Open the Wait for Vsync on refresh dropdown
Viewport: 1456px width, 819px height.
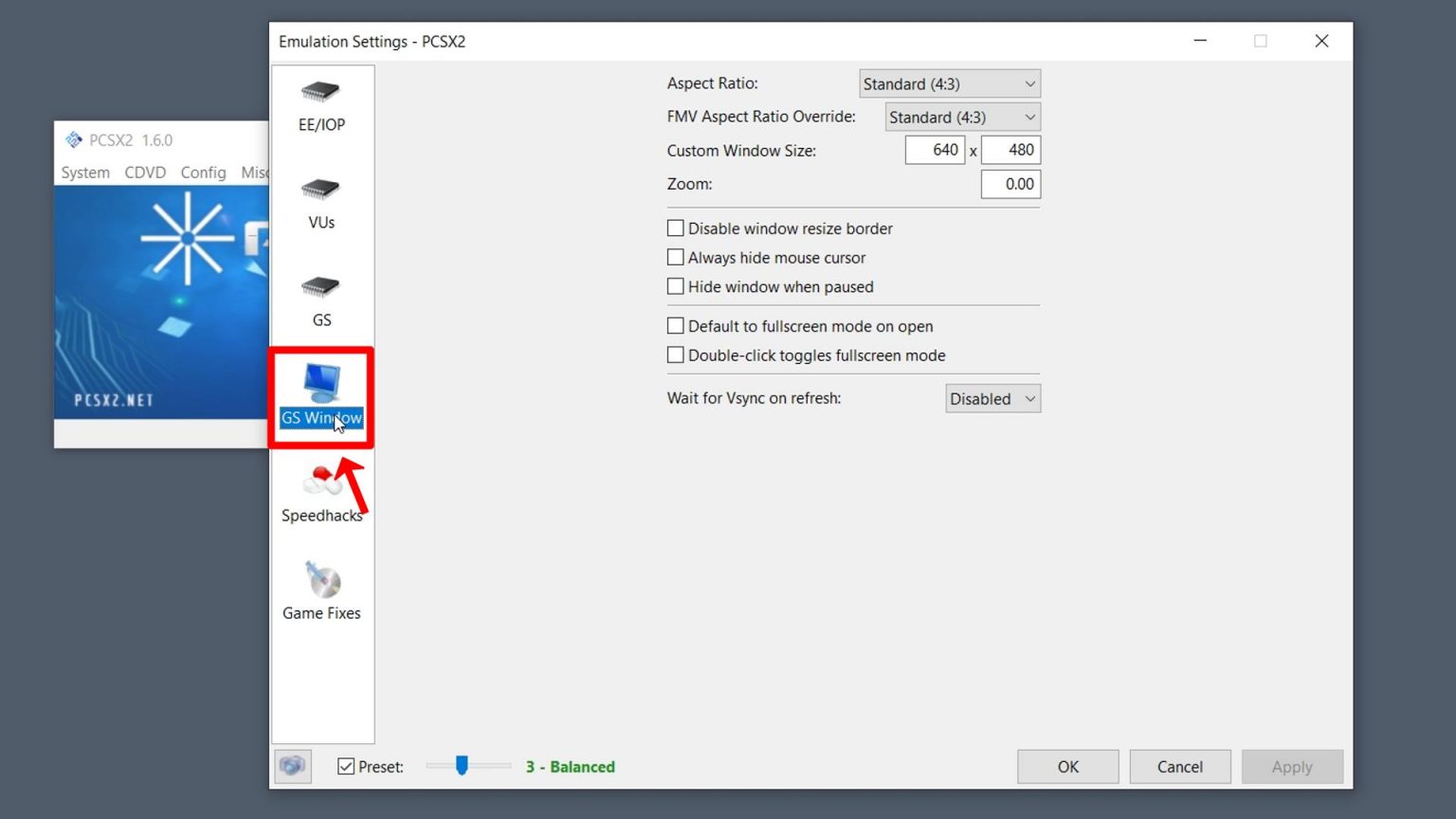point(993,399)
